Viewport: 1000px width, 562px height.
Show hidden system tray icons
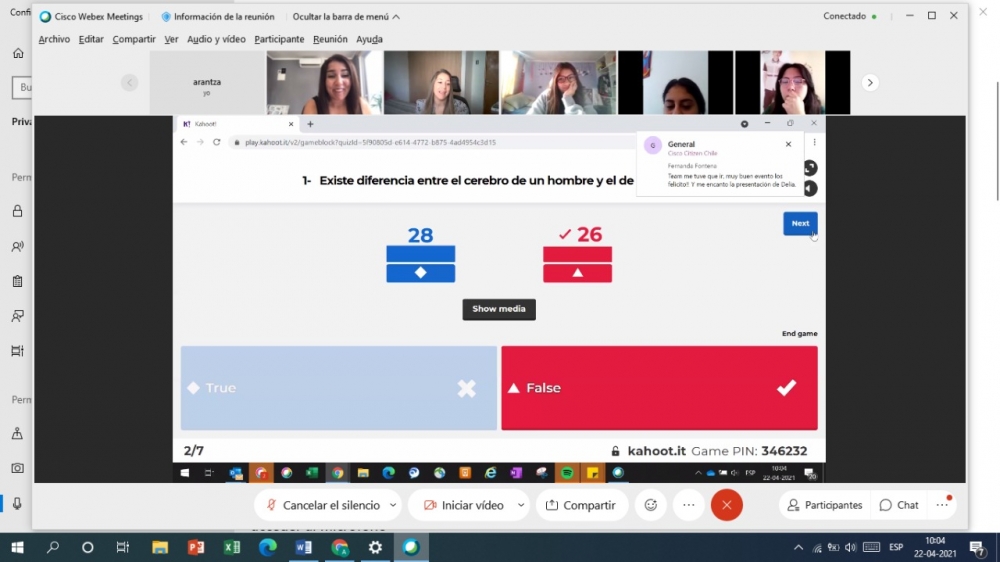(x=798, y=547)
